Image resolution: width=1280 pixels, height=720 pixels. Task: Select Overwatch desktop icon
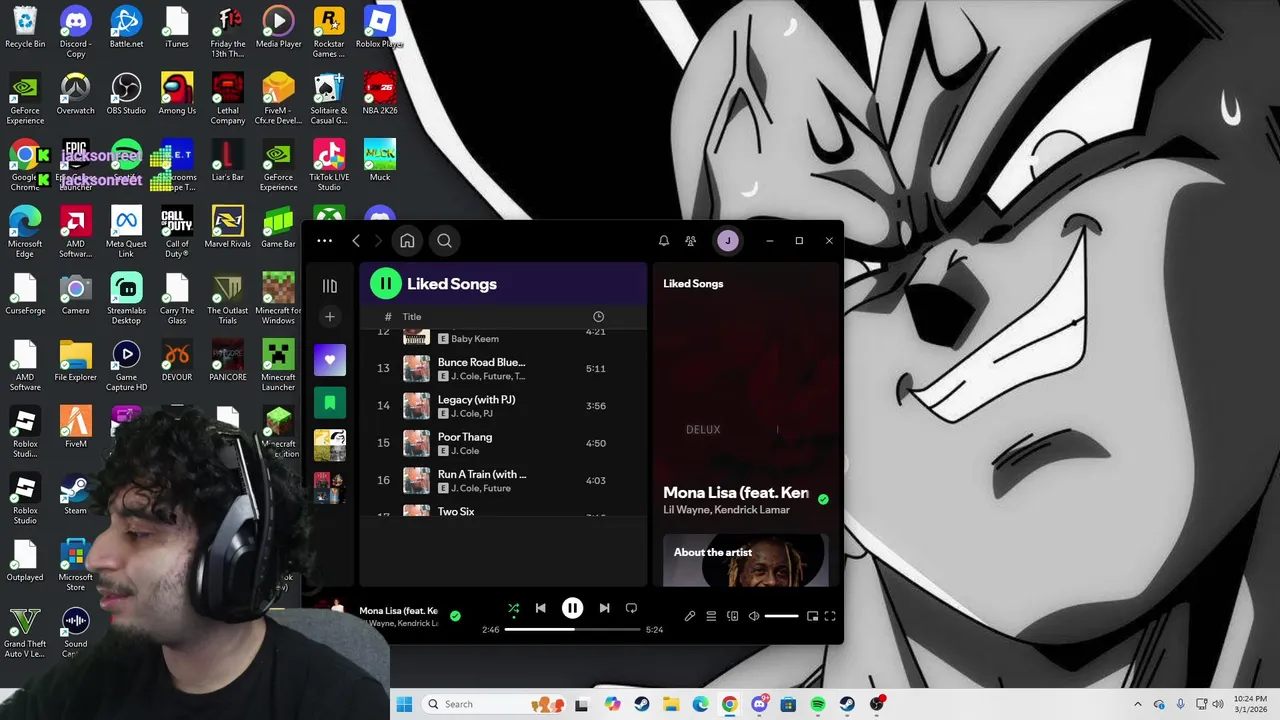tap(75, 94)
